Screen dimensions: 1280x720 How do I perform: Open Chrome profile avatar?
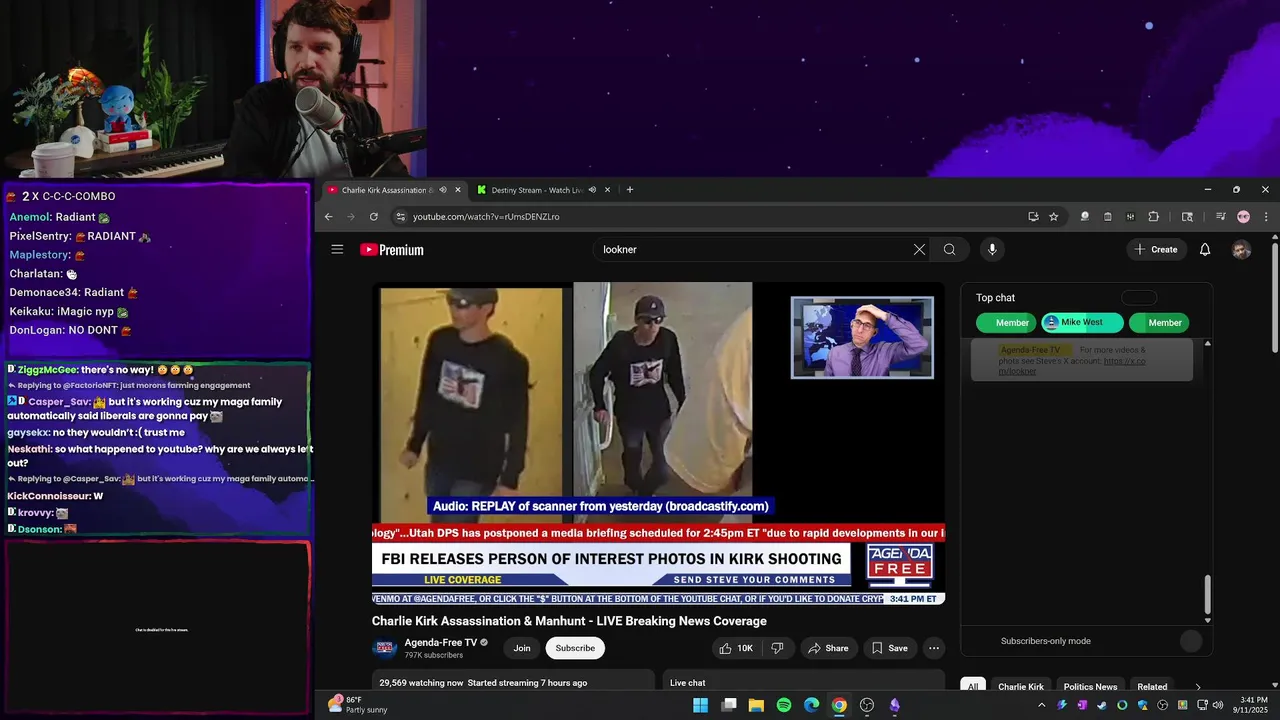[1243, 216]
